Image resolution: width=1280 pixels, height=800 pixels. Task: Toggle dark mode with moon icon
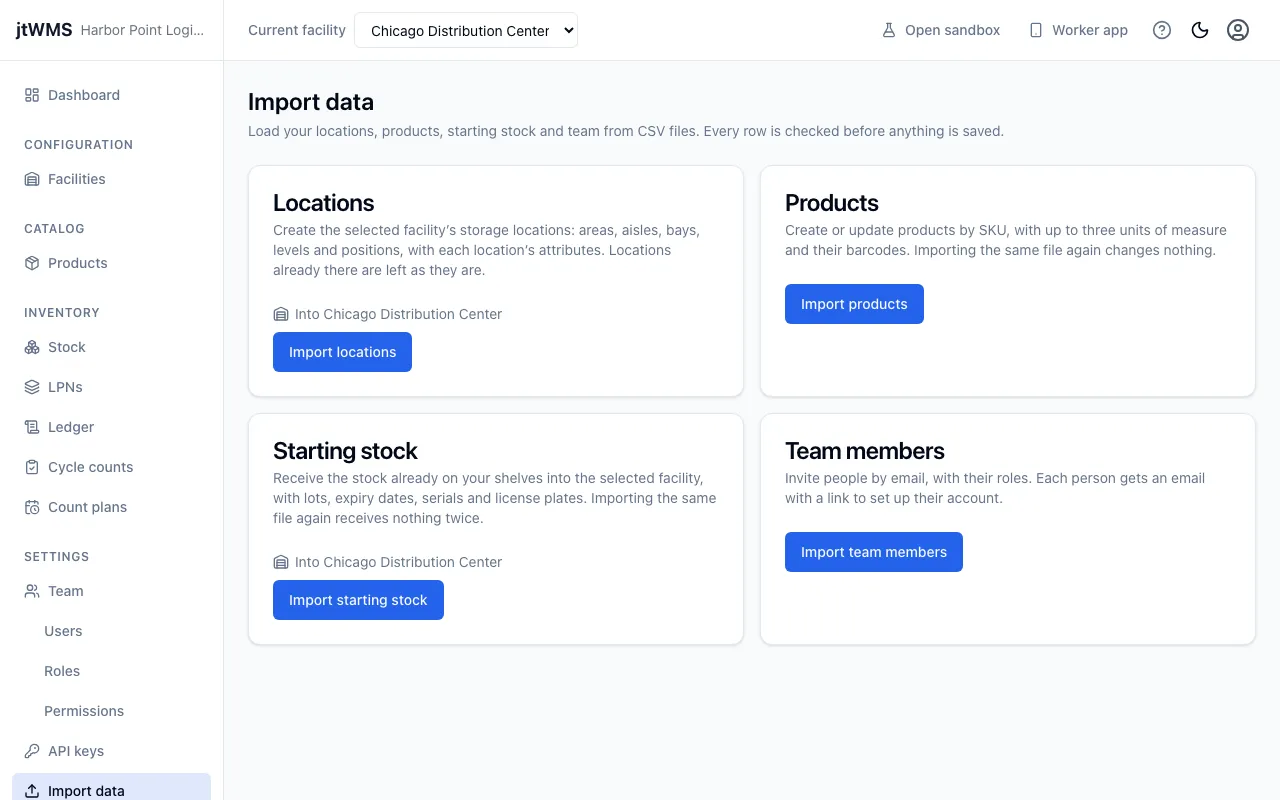pos(1200,30)
